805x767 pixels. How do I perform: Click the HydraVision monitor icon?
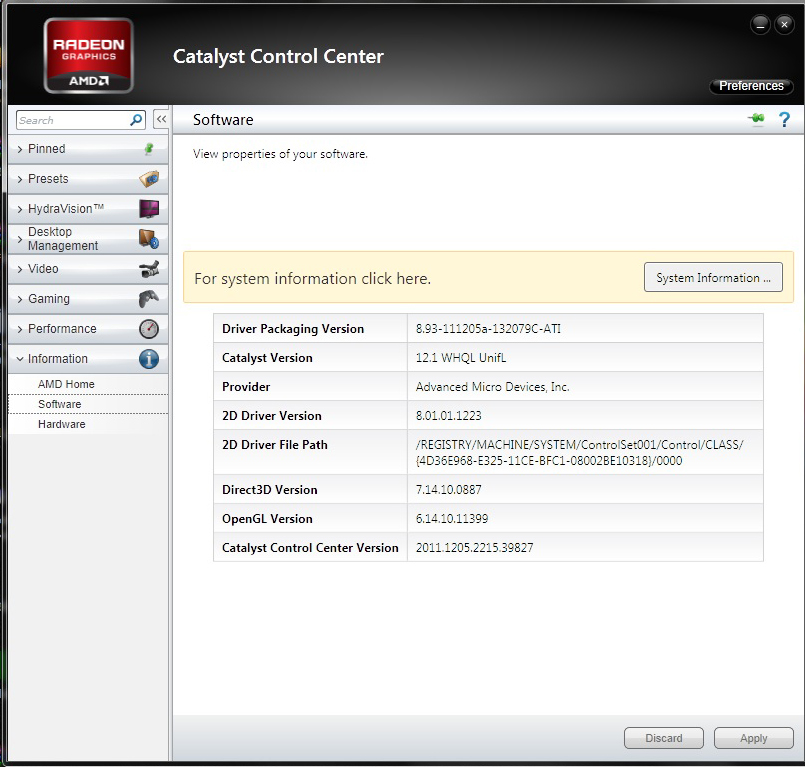tap(149, 209)
